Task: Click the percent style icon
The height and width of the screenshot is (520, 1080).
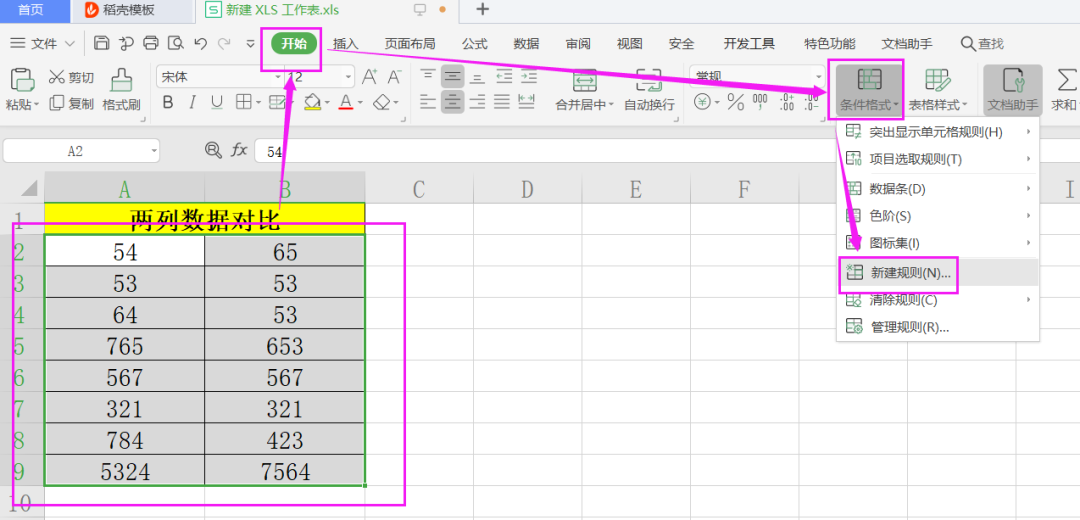Action: (x=735, y=102)
